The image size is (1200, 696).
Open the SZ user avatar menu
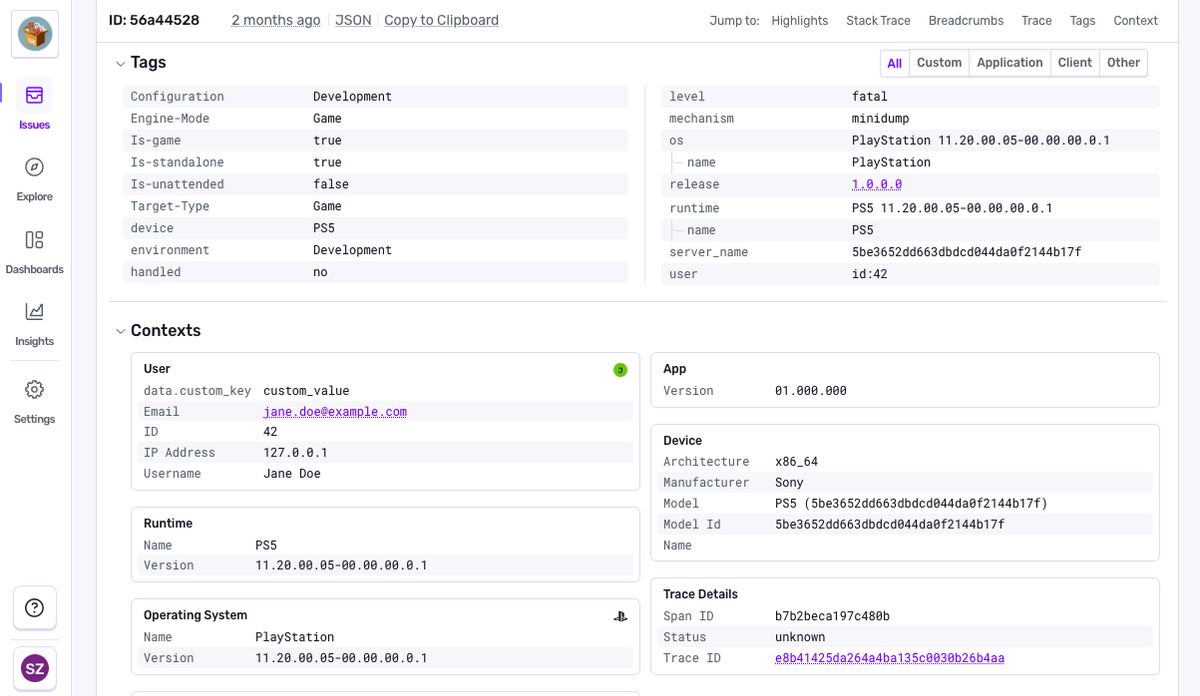(x=34, y=668)
